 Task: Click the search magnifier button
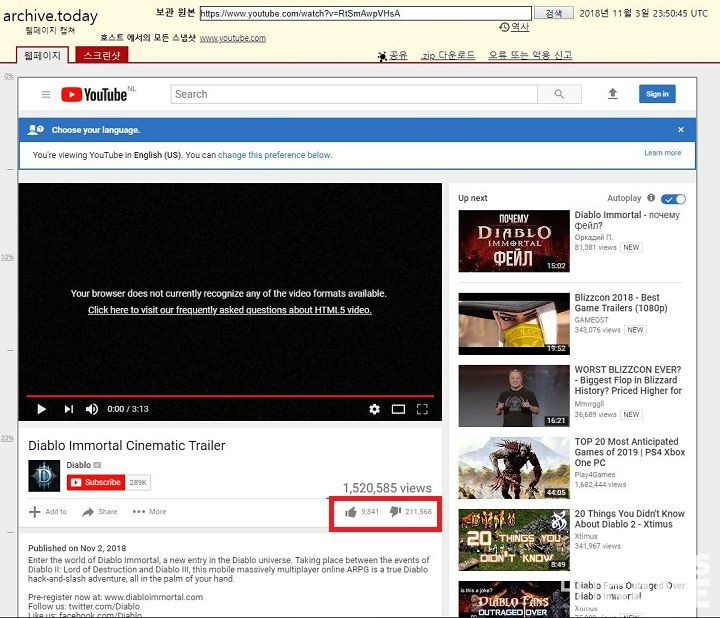point(559,94)
